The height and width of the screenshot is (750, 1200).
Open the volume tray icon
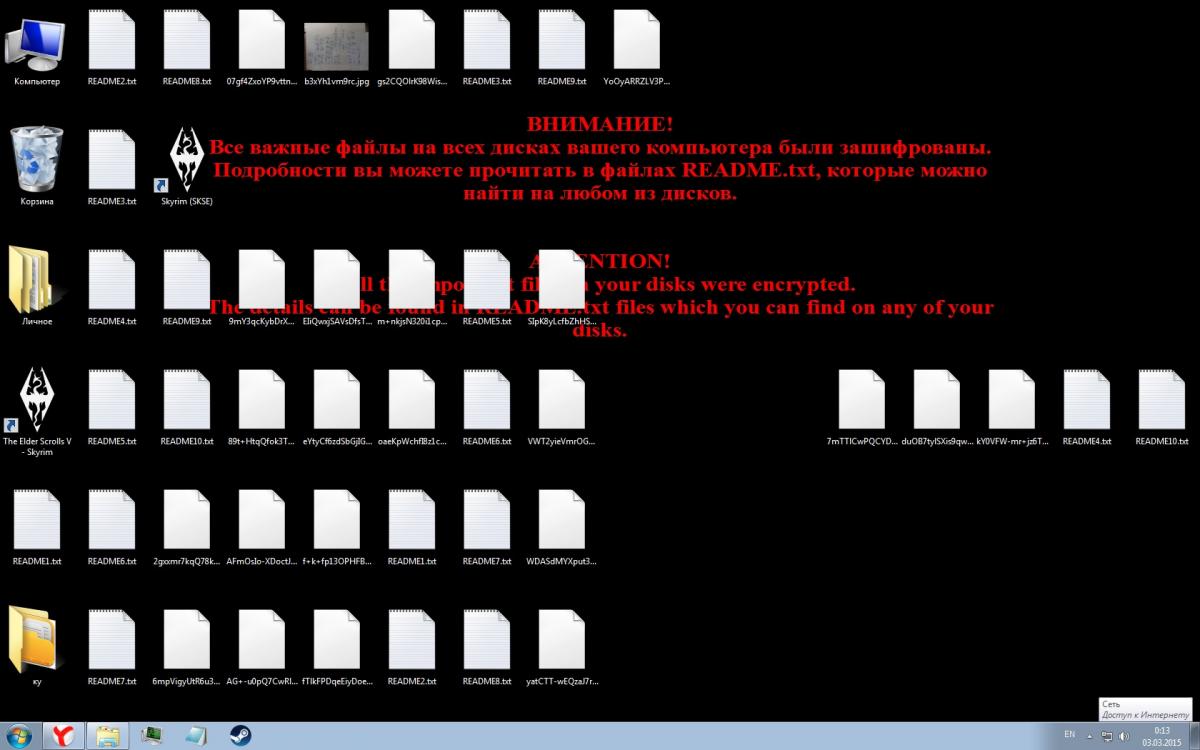(1124, 736)
